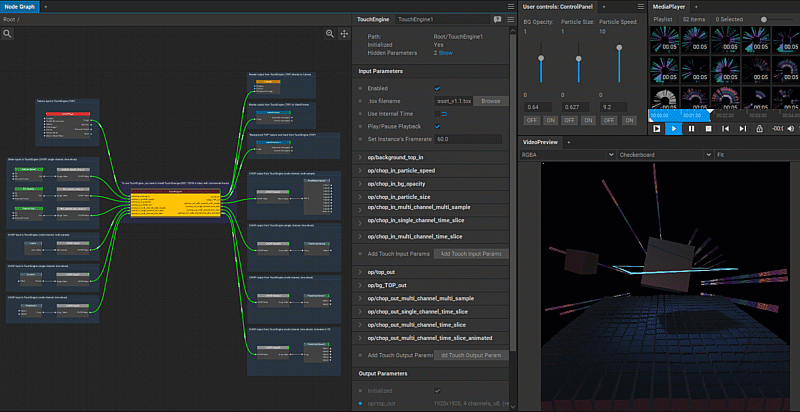Click the Add Touch Output Params button
This screenshot has height=412, width=800.
point(471,355)
